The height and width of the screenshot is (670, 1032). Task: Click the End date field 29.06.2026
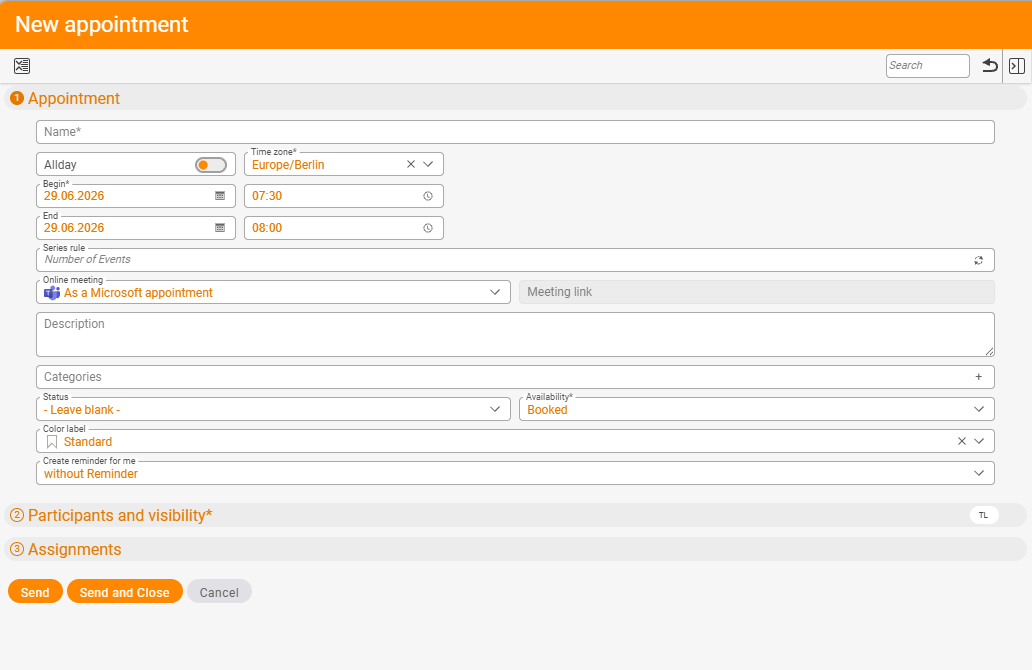point(136,228)
